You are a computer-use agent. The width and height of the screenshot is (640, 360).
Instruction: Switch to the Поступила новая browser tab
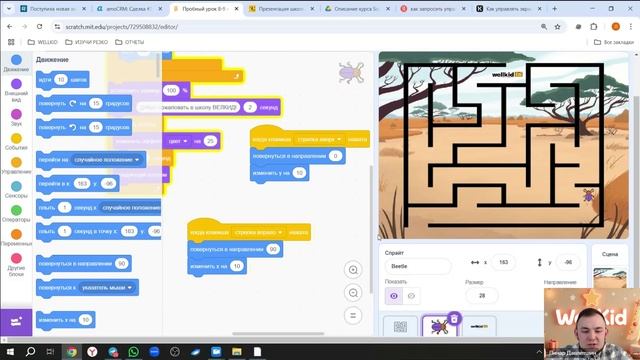point(53,9)
